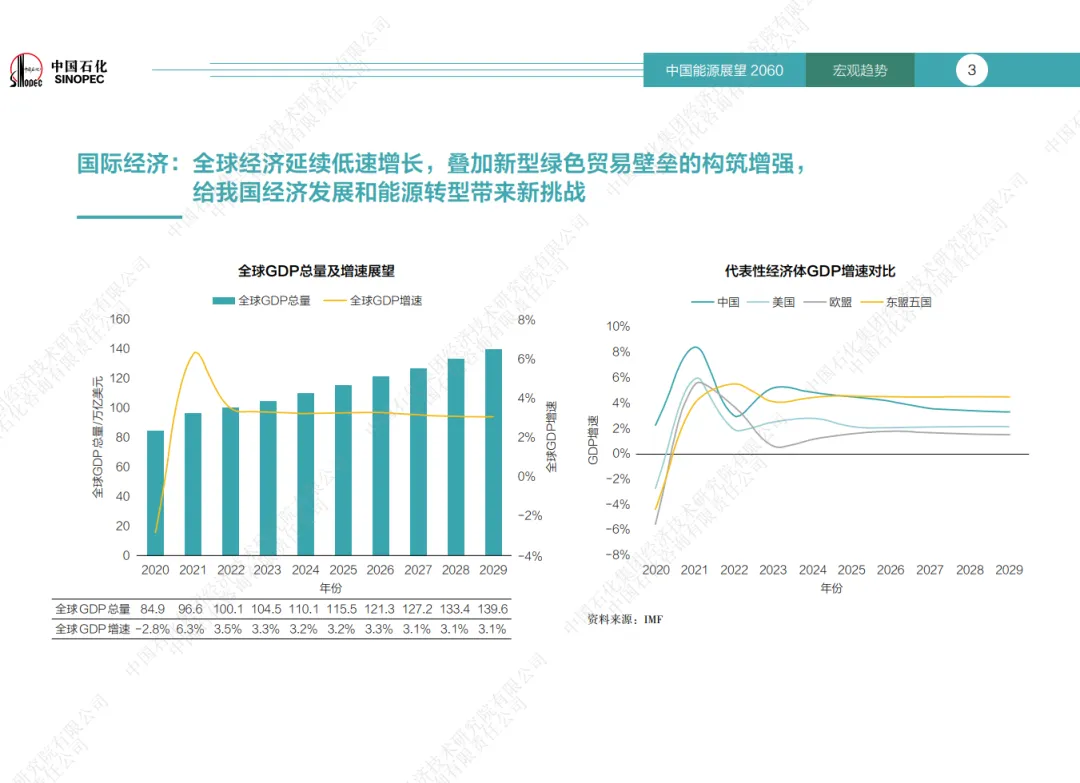
Task: Click table value 84.9
Action: pos(152,609)
